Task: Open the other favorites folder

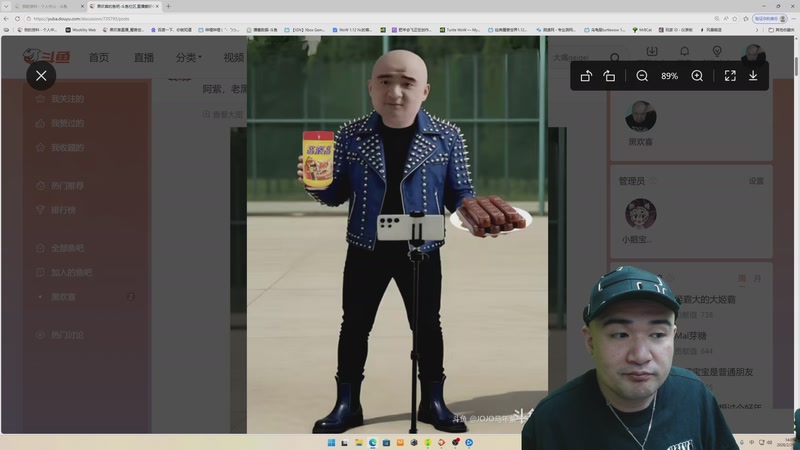Action: (x=781, y=30)
